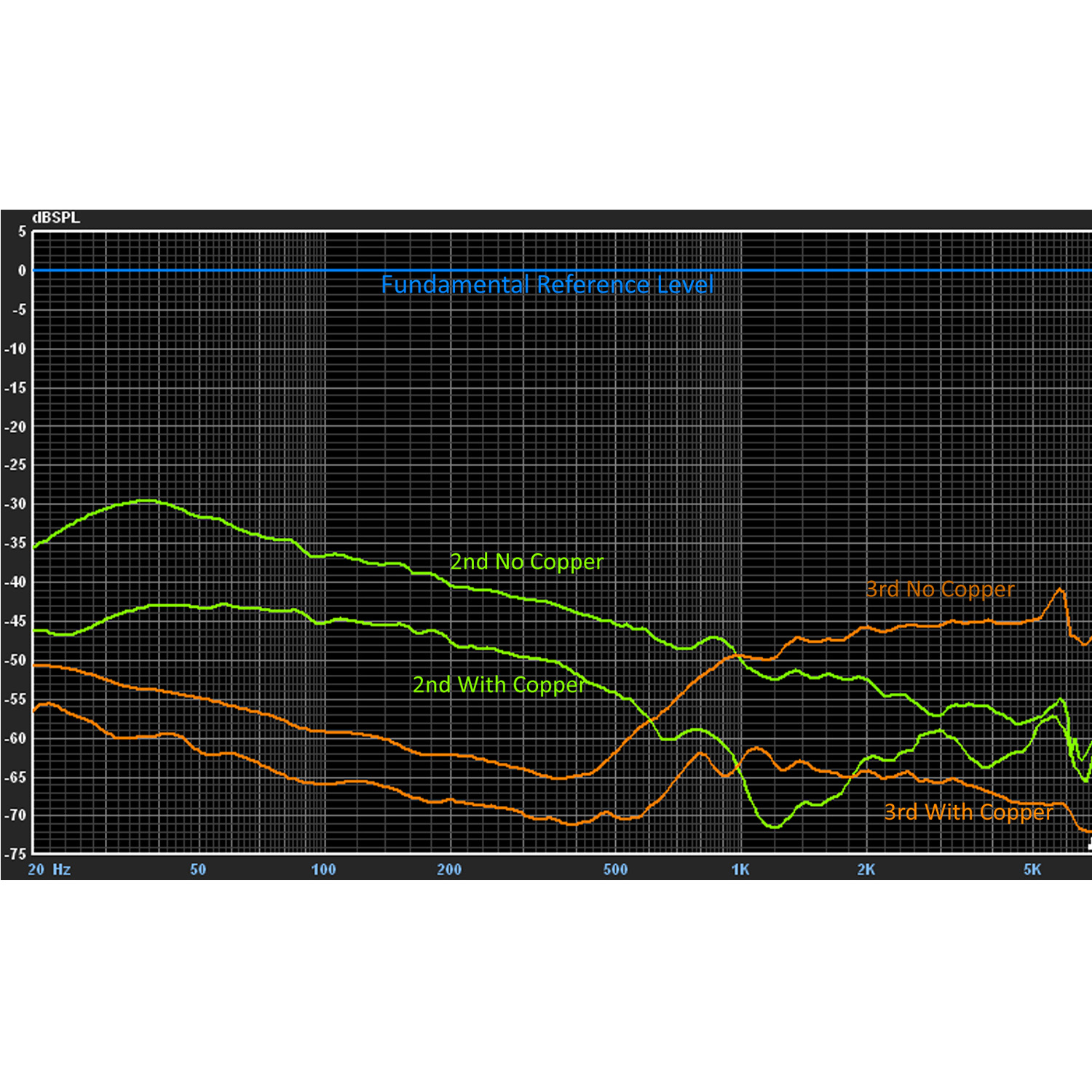The width and height of the screenshot is (1092, 1092).
Task: Click the 5K frequency axis label
Action: [x=1032, y=869]
